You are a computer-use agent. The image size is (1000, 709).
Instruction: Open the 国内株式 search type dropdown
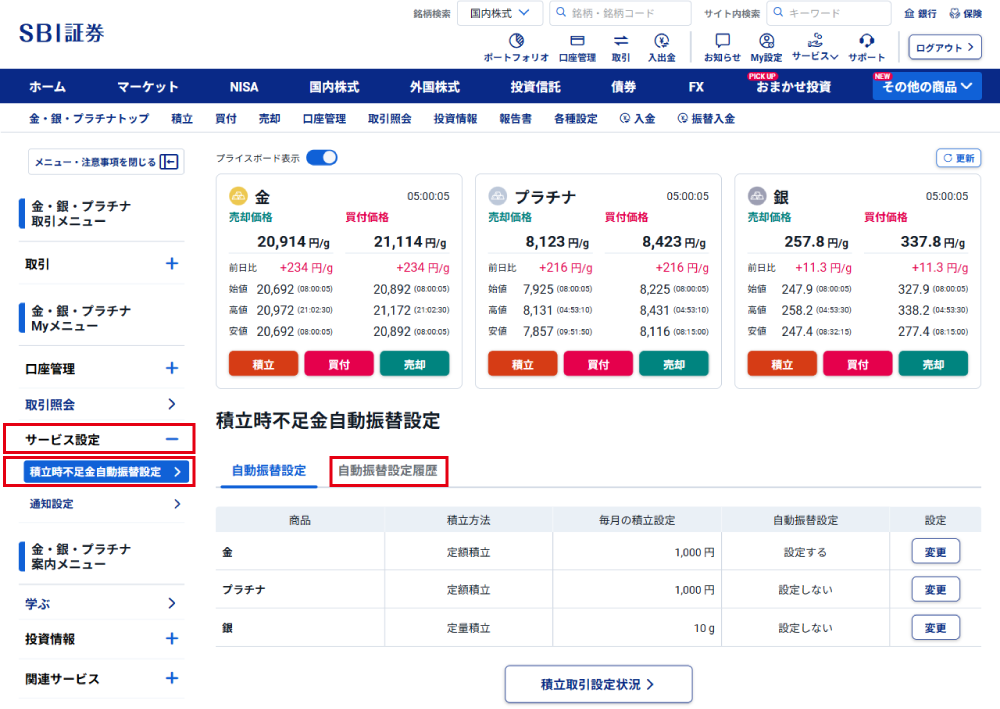coord(500,13)
